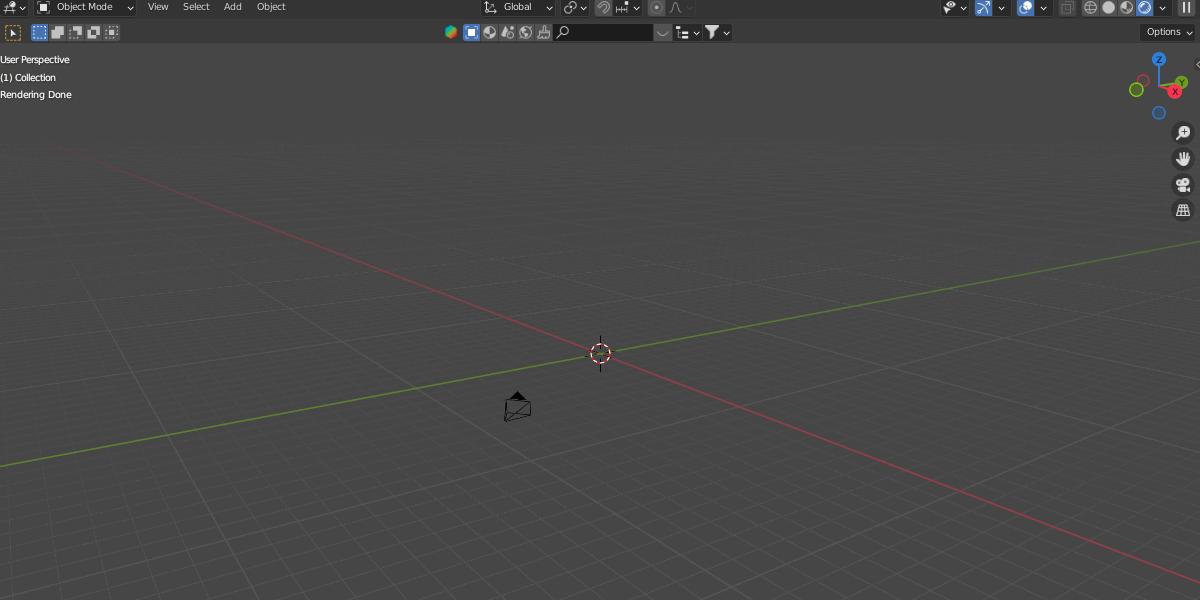Click the negative Z axis gizmo circle
This screenshot has width=1200, height=600.
coord(1159,113)
